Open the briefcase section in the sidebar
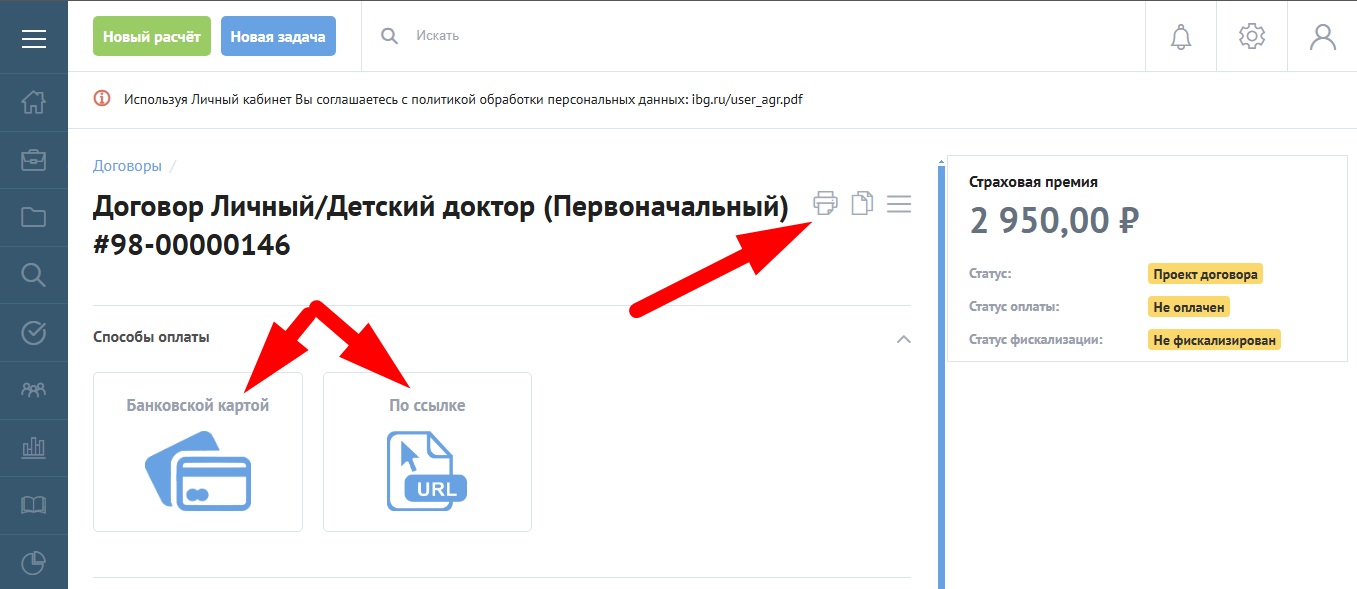 click(x=34, y=160)
